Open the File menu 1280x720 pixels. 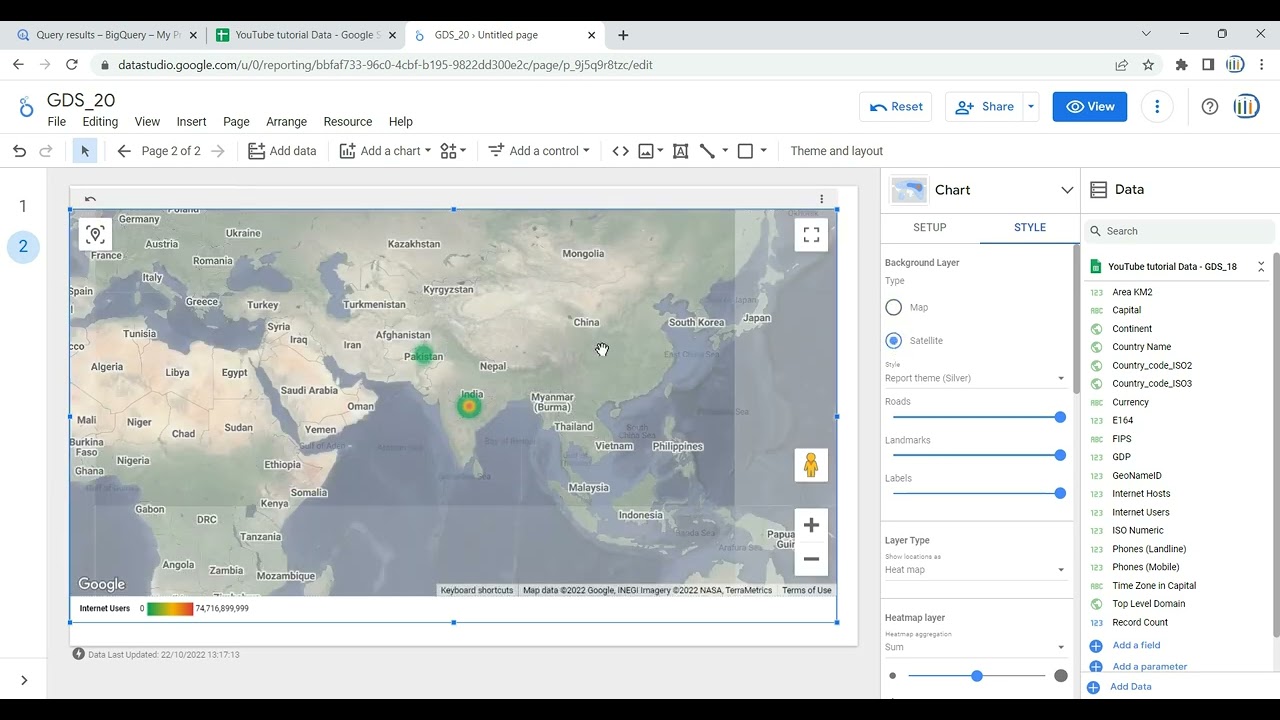click(x=57, y=122)
